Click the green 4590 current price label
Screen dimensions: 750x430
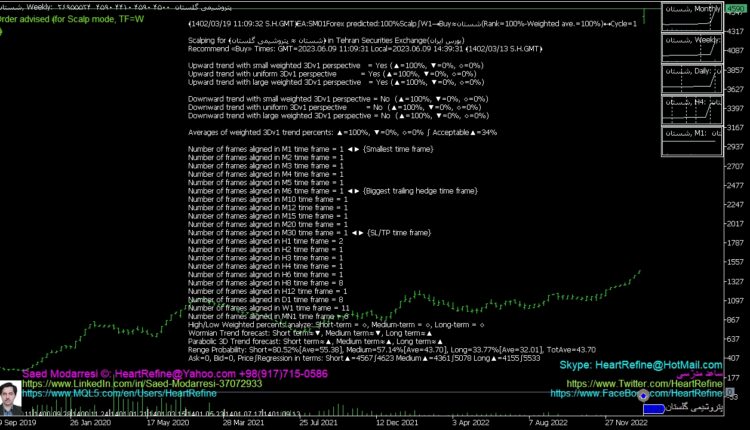(x=735, y=9)
